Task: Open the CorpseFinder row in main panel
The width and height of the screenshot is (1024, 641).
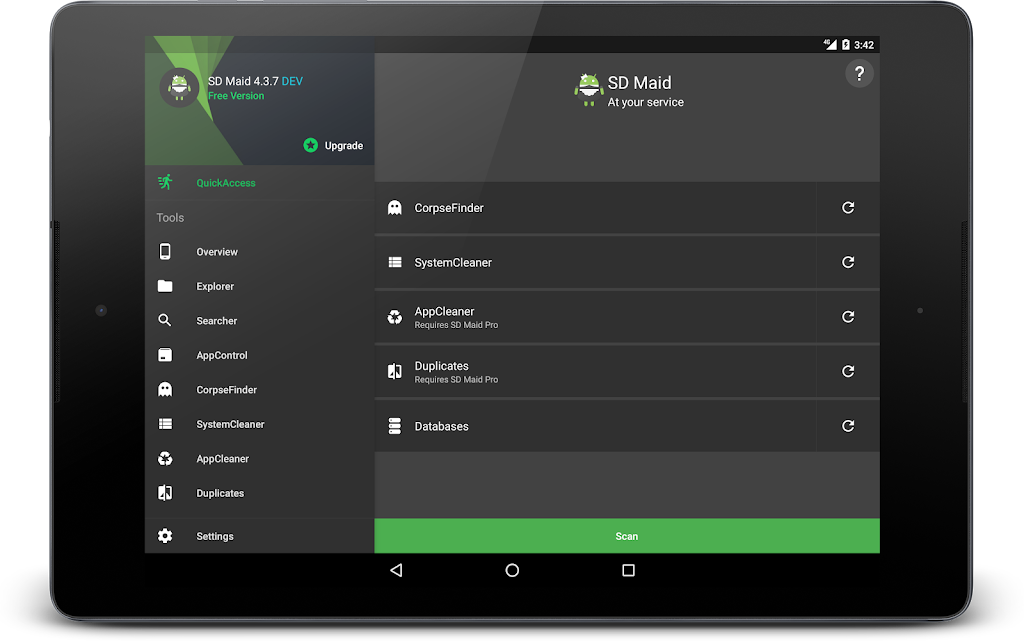Action: (x=595, y=208)
